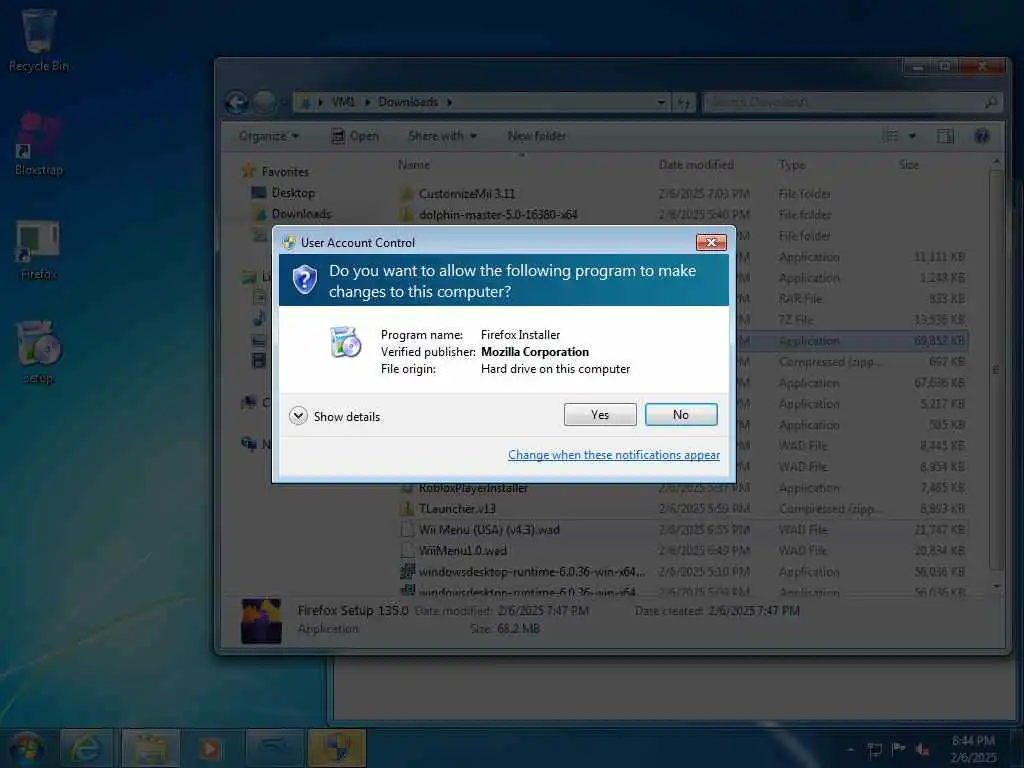Click VM1 in the address breadcrumb
Screen dimensions: 1024x768
point(343,102)
